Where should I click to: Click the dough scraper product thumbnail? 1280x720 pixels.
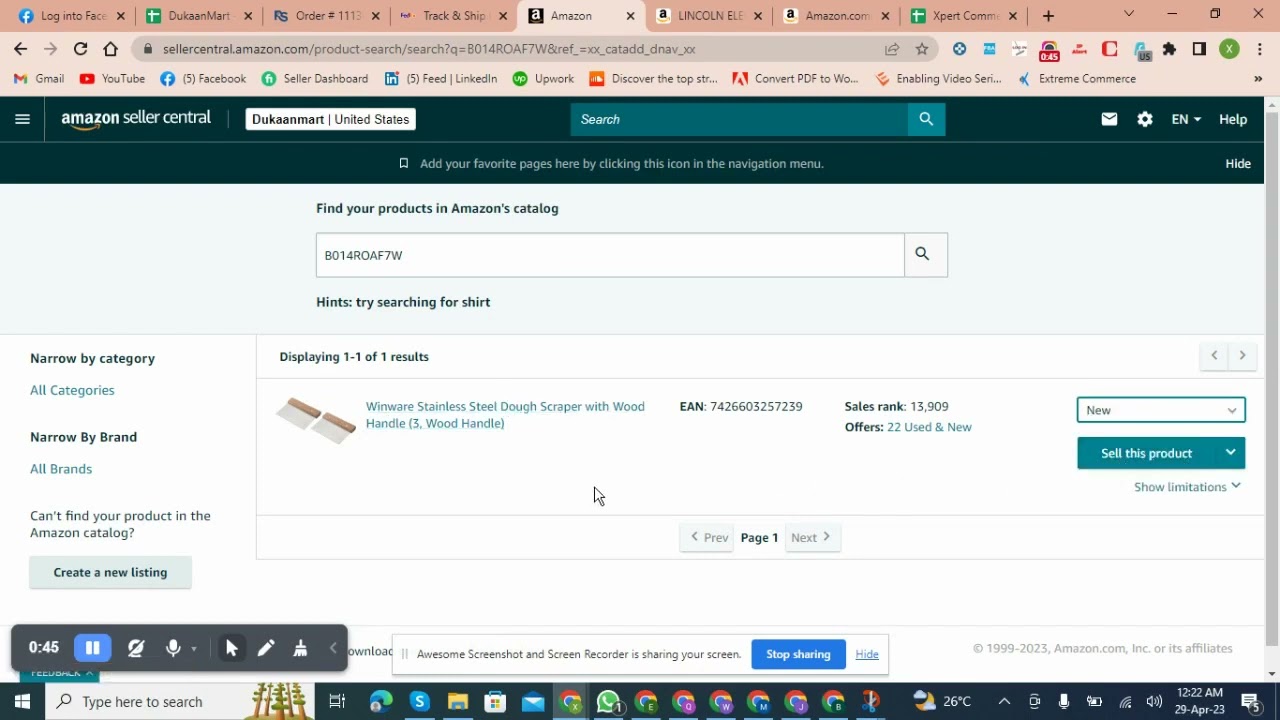(x=316, y=419)
